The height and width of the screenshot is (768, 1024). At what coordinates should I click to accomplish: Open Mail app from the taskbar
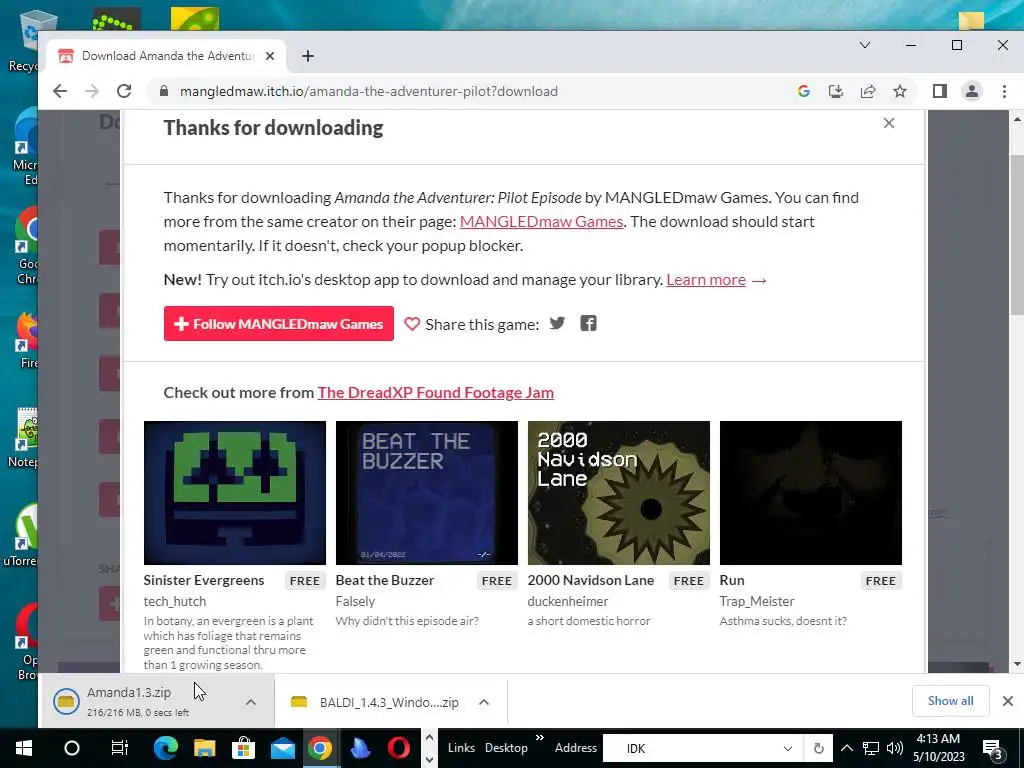click(x=282, y=748)
